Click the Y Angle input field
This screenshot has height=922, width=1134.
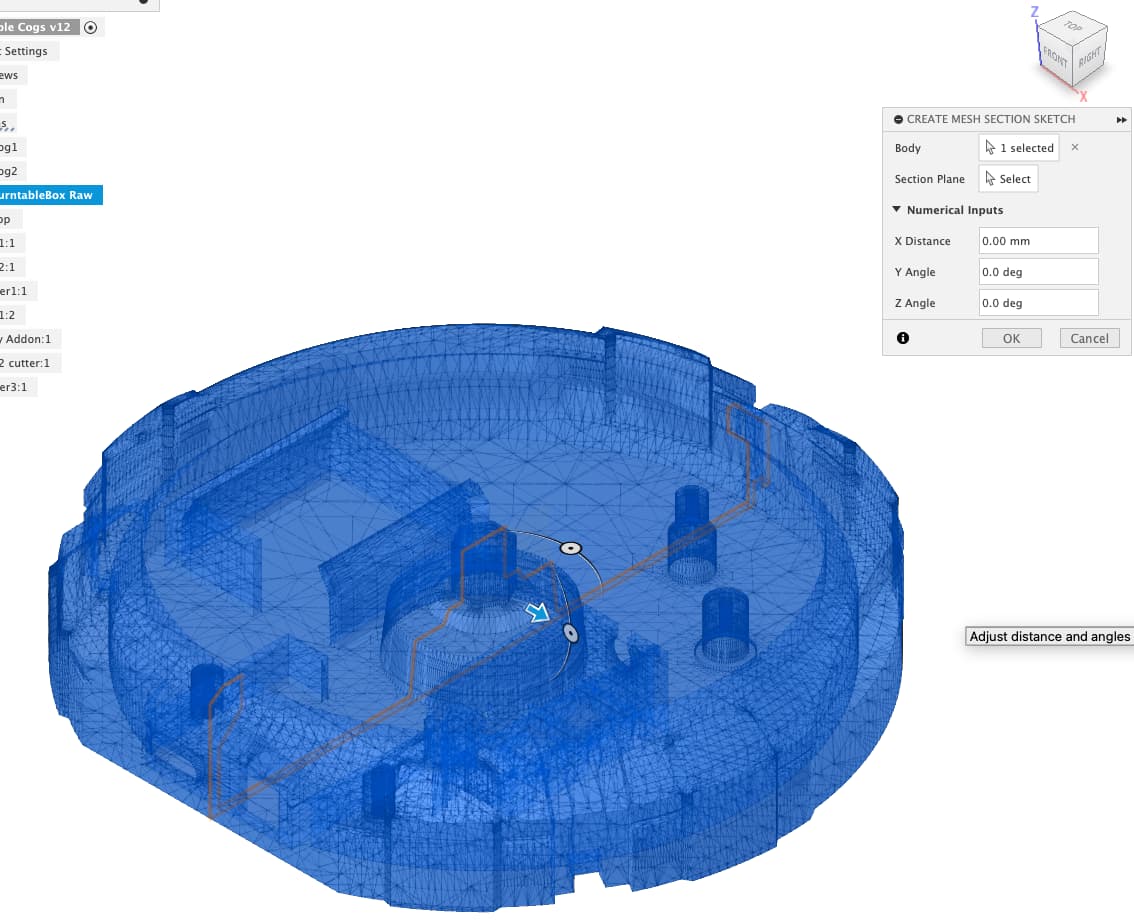tap(1038, 272)
